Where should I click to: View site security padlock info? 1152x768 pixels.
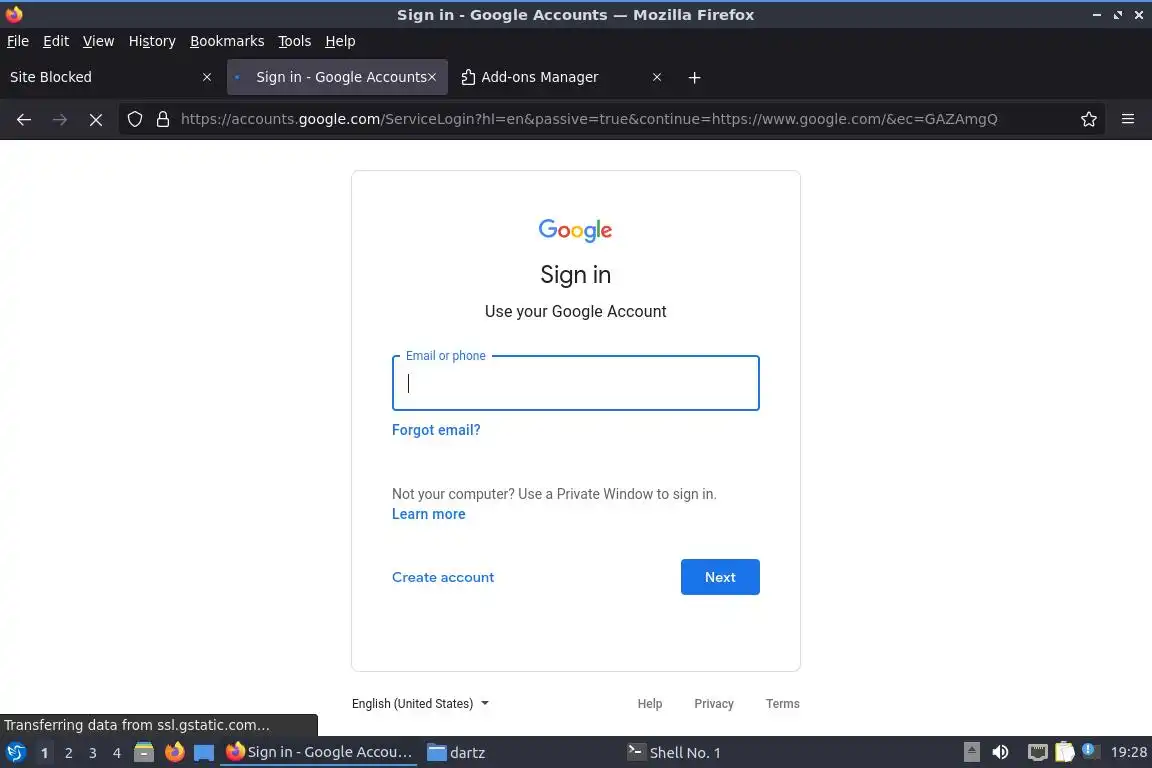163,119
